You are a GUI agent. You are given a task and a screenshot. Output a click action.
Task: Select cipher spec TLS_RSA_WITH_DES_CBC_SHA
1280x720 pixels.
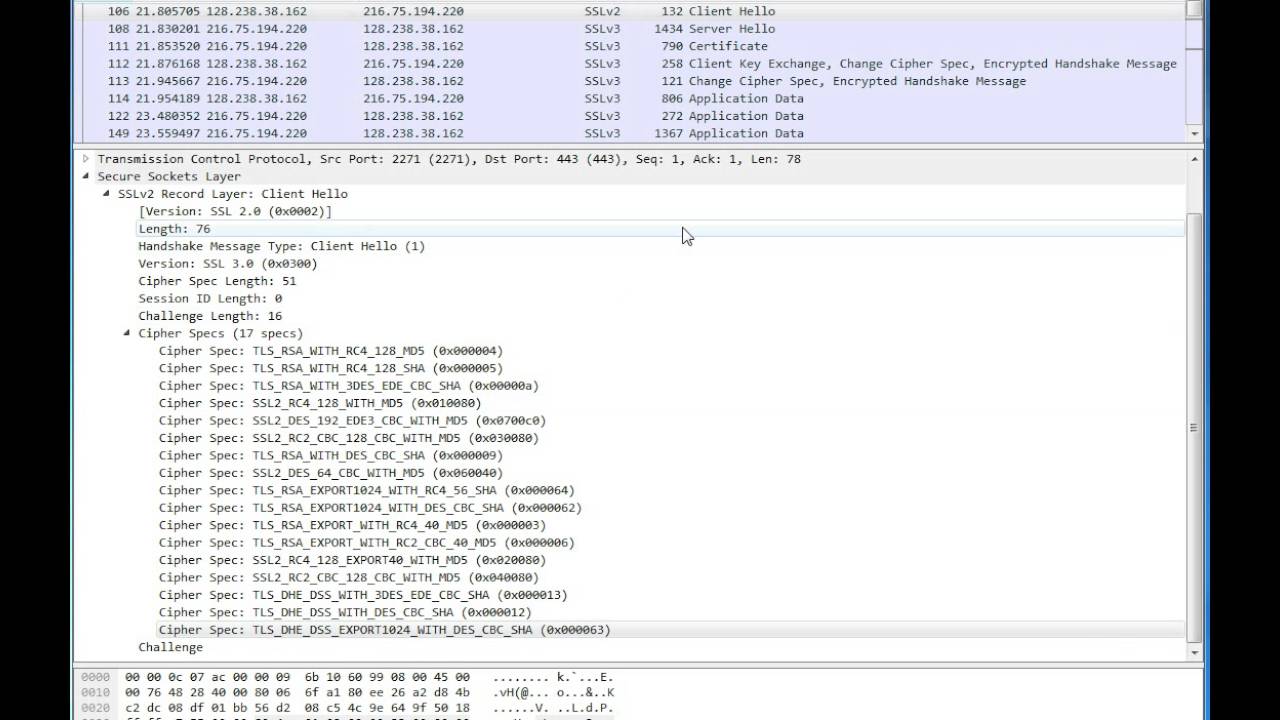pos(331,456)
